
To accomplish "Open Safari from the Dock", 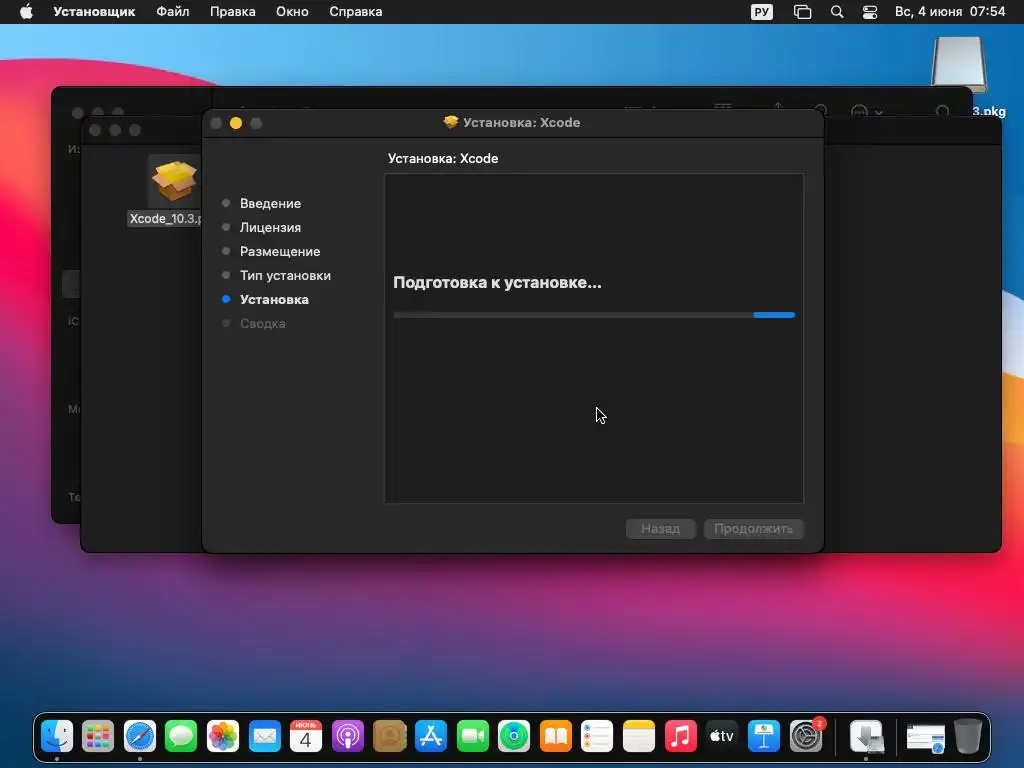I will tap(140, 737).
